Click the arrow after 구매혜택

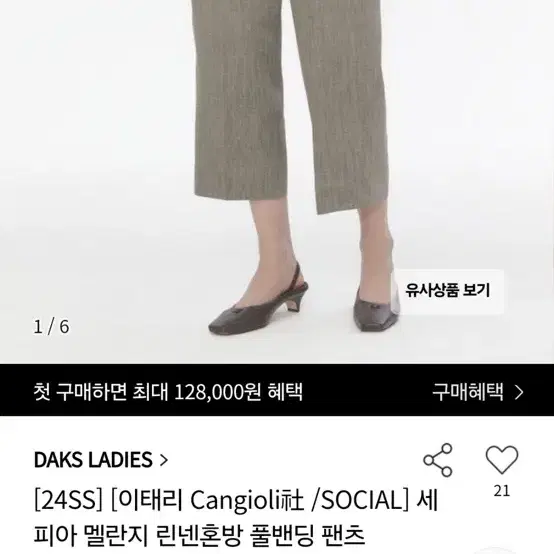(x=519, y=392)
